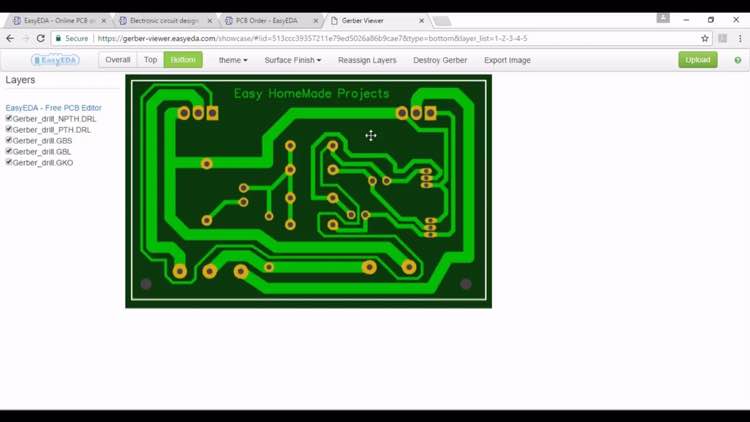Close the PCB Order - EasyEDA tab
The image size is (750, 422).
point(316,21)
